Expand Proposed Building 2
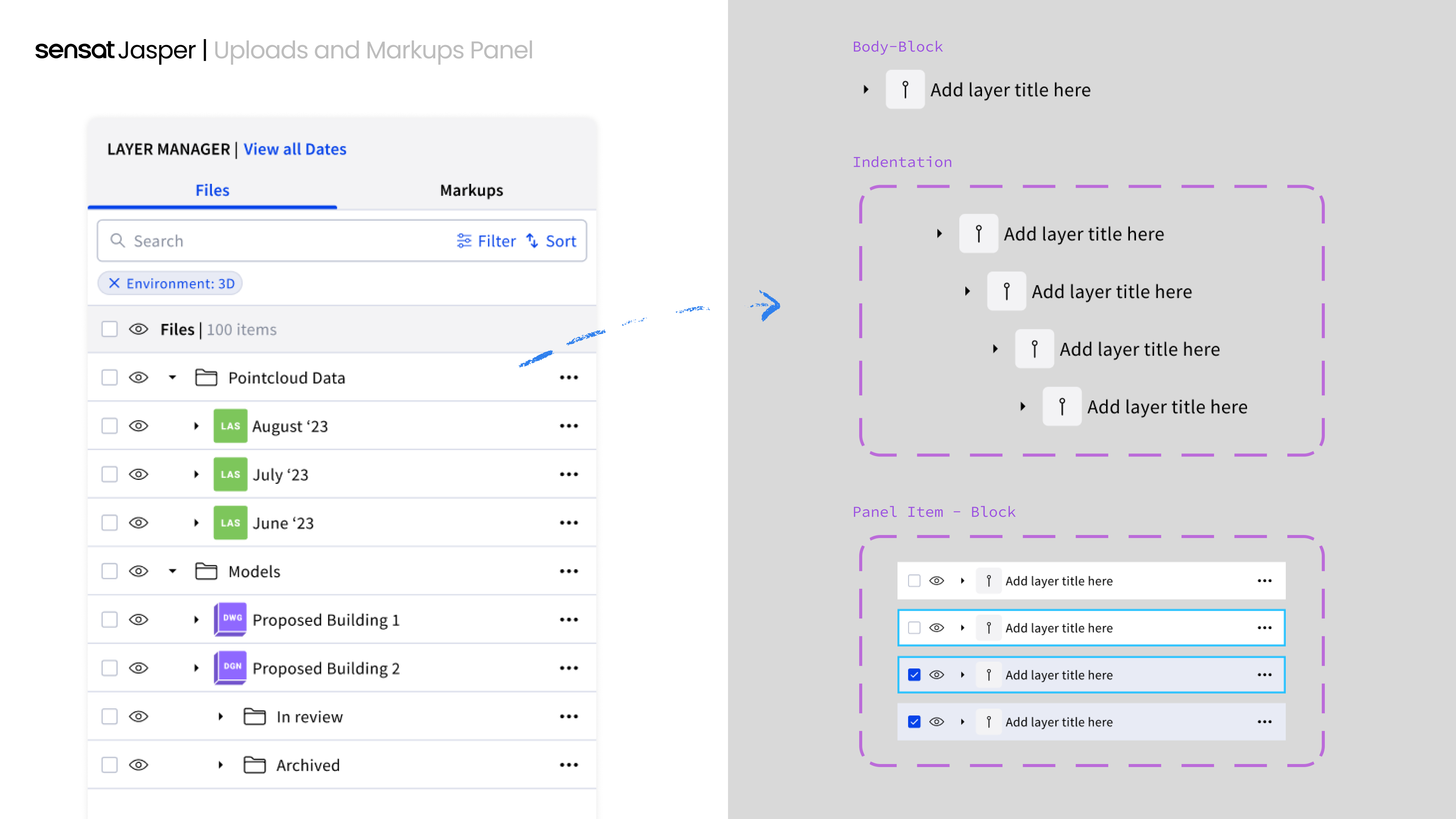Screen dimensions: 1456x819 (196, 668)
